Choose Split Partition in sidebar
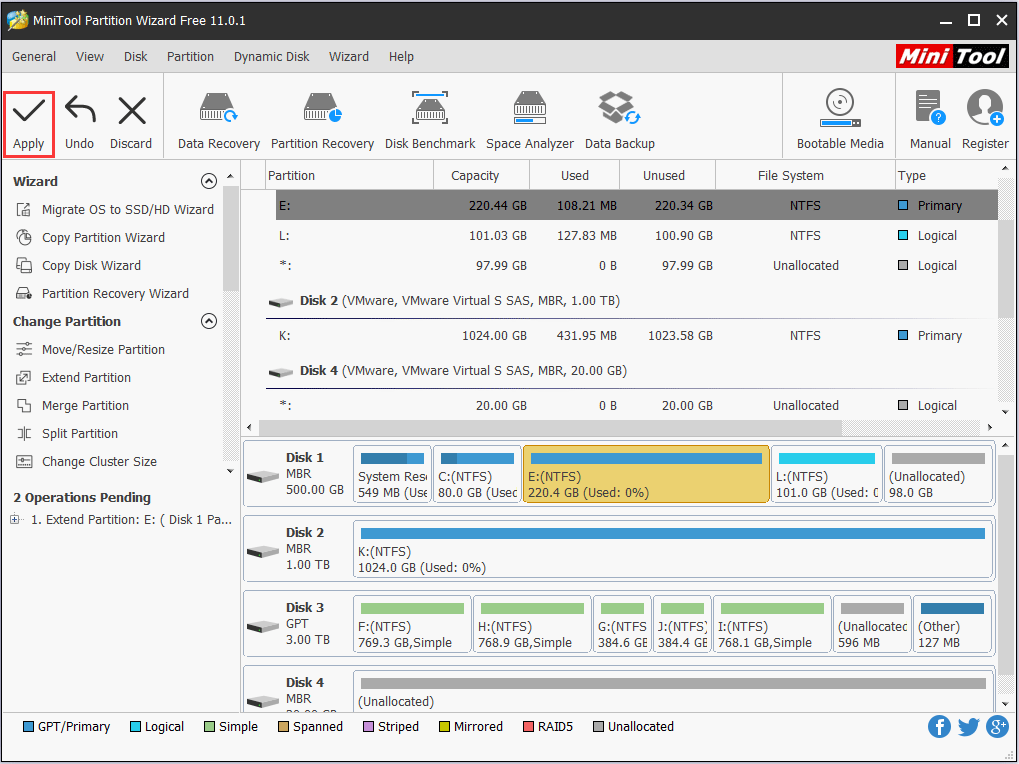The image size is (1019, 764). click(x=66, y=433)
